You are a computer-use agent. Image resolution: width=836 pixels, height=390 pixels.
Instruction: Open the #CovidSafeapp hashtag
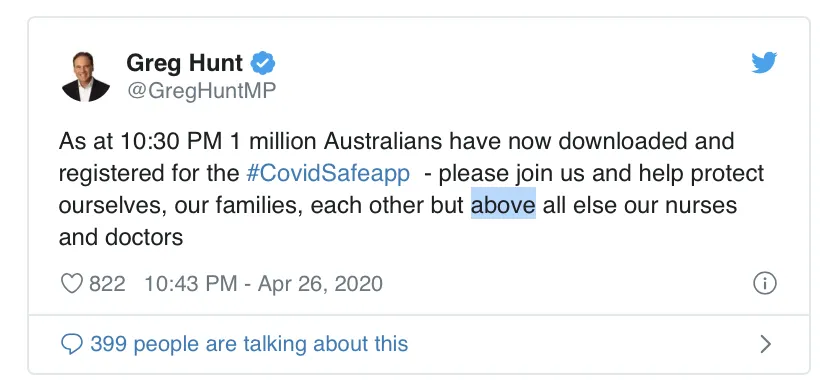coord(328,173)
